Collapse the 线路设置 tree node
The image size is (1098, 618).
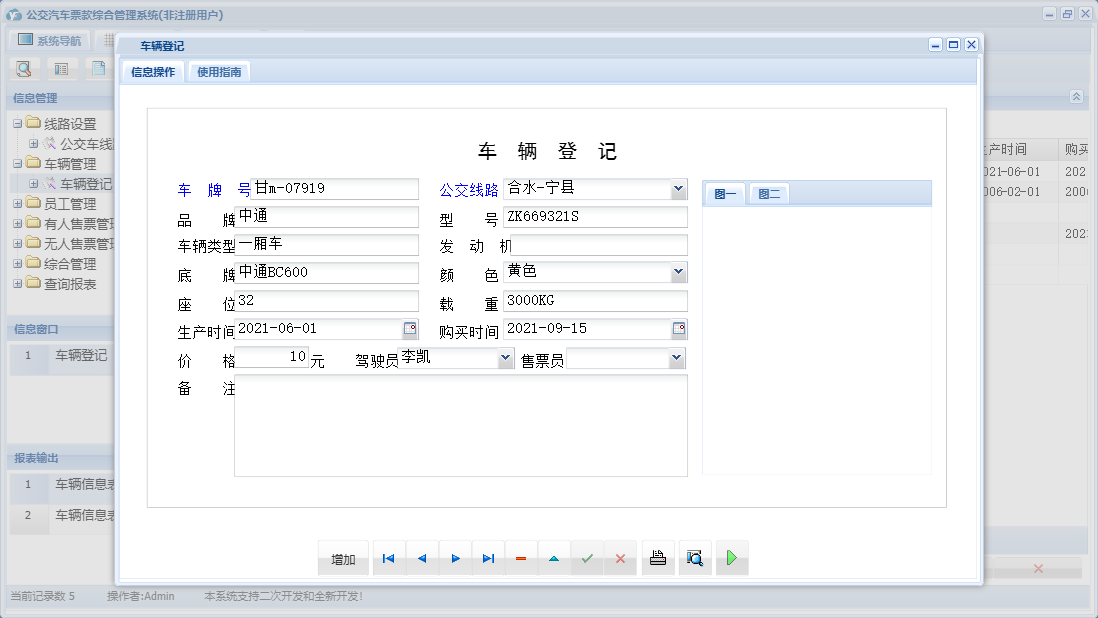pyautogui.click(x=18, y=123)
